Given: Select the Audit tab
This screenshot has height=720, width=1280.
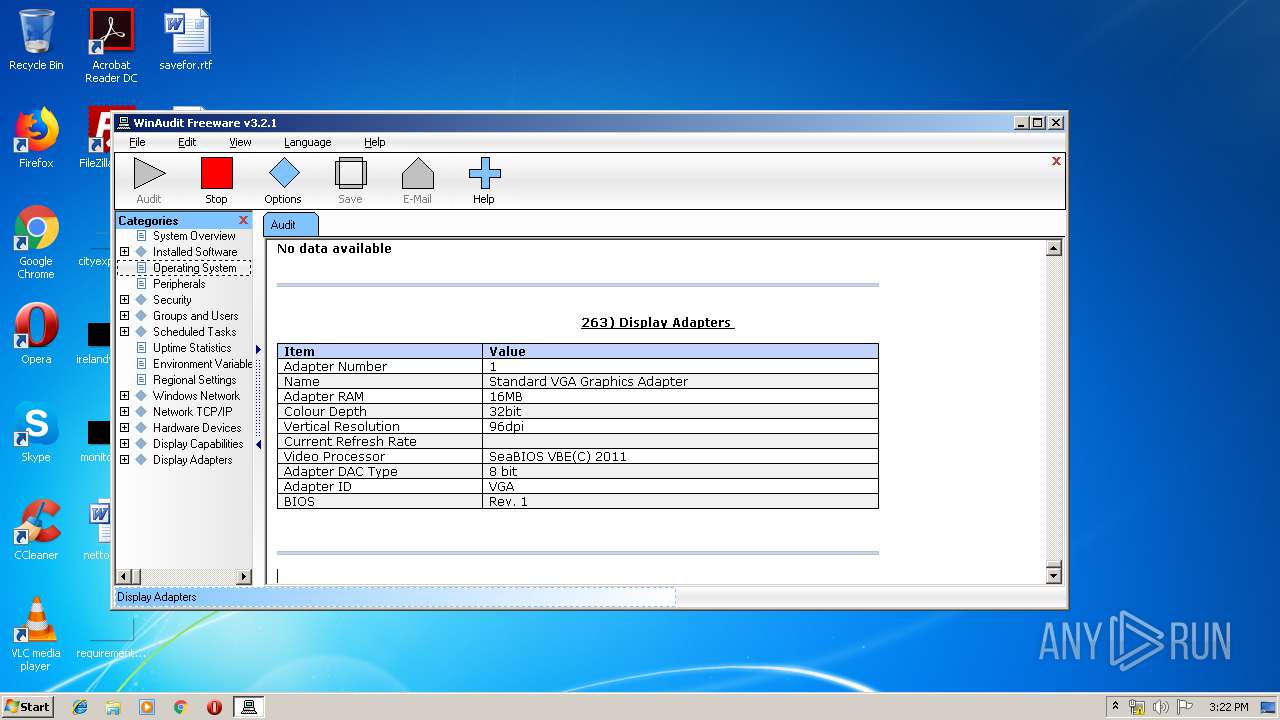Looking at the screenshot, I should tap(290, 225).
